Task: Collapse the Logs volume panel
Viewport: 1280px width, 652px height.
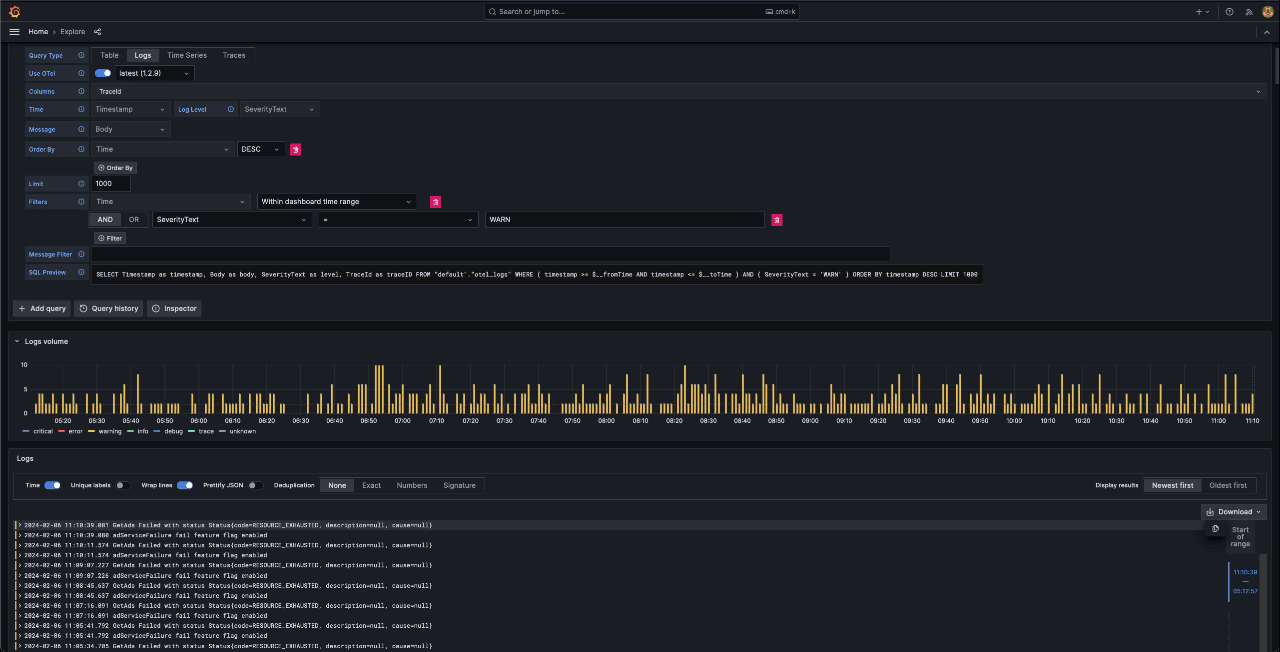Action: (x=17, y=342)
